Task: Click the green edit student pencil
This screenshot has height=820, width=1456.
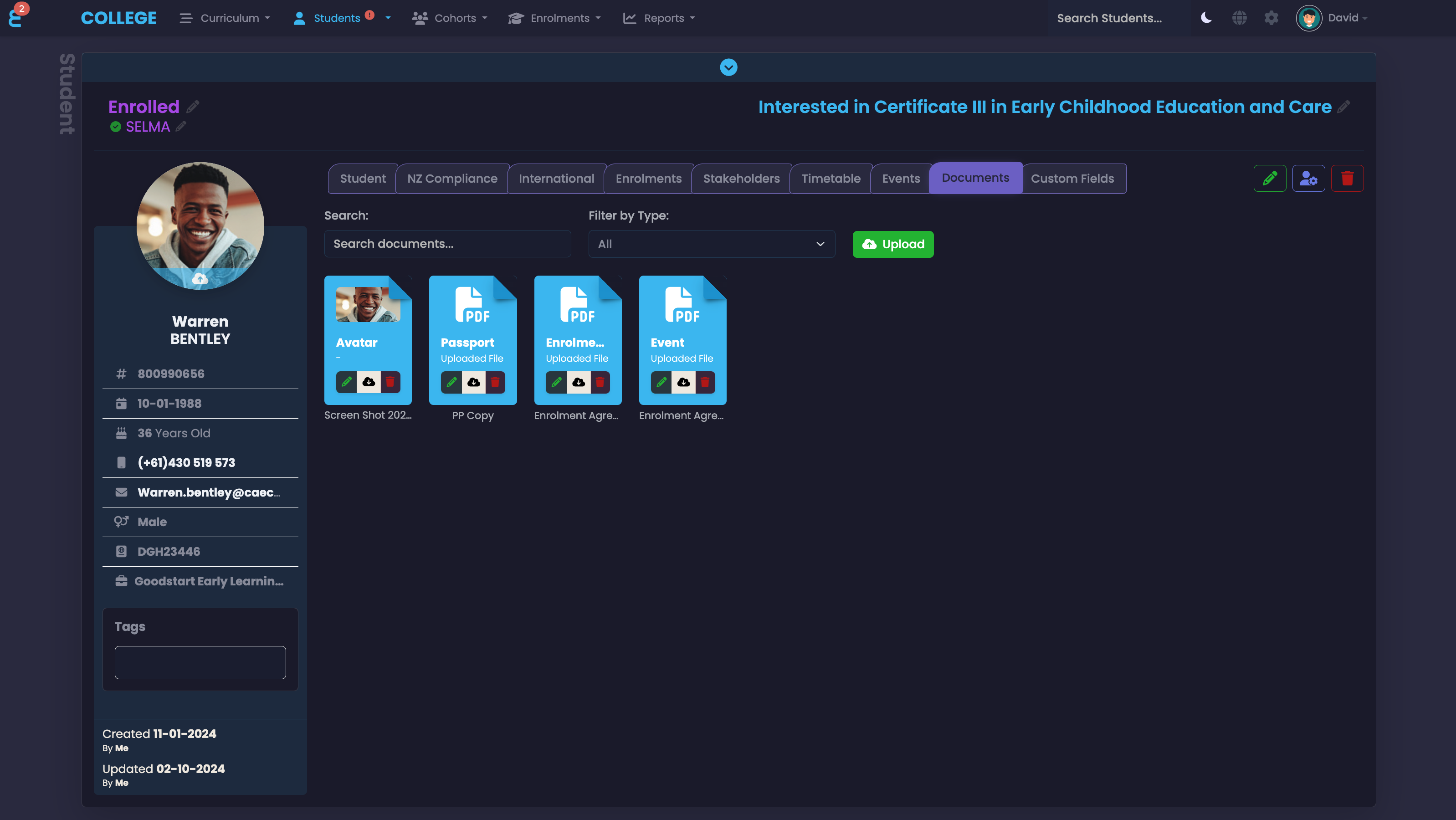Action: (x=1270, y=179)
